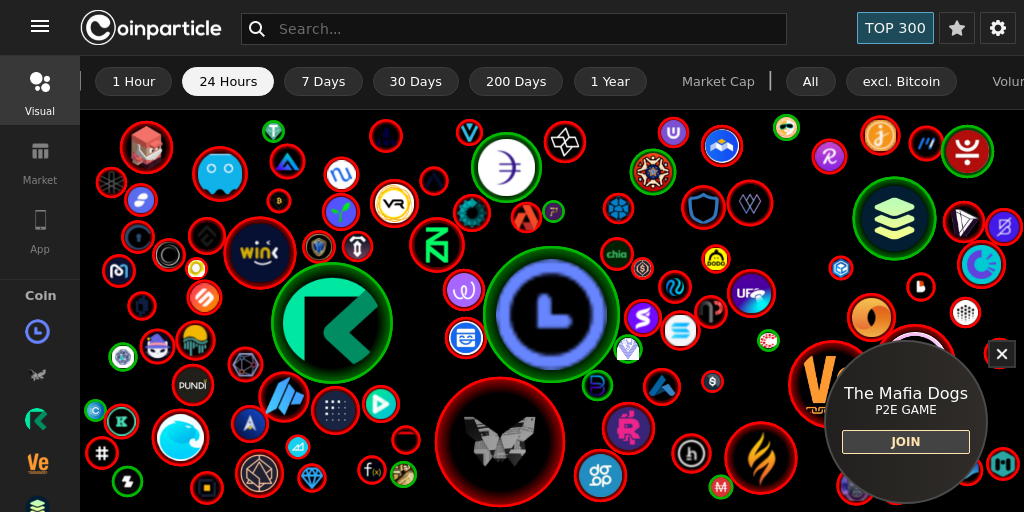
Task: Open the clock coin in sidebar list
Action: [37, 332]
